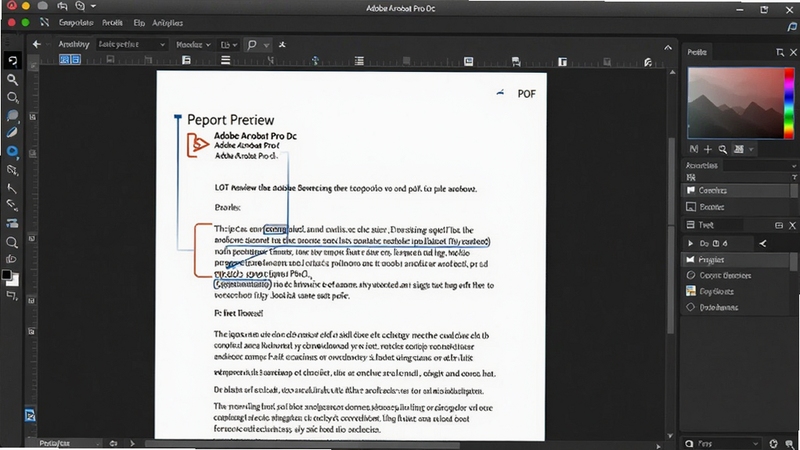Click the search loupe in the options bar

[252, 45]
